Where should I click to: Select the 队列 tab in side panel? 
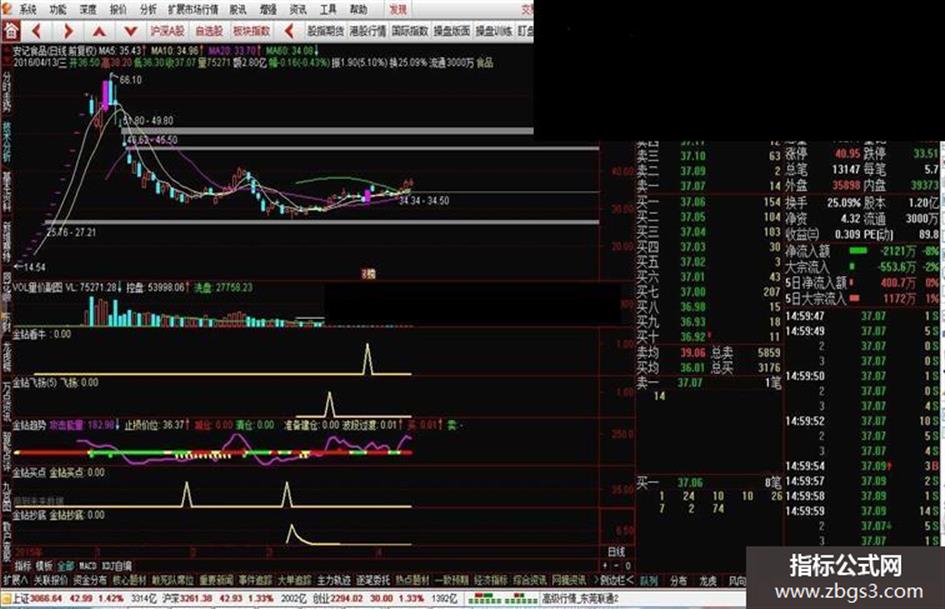click(648, 581)
